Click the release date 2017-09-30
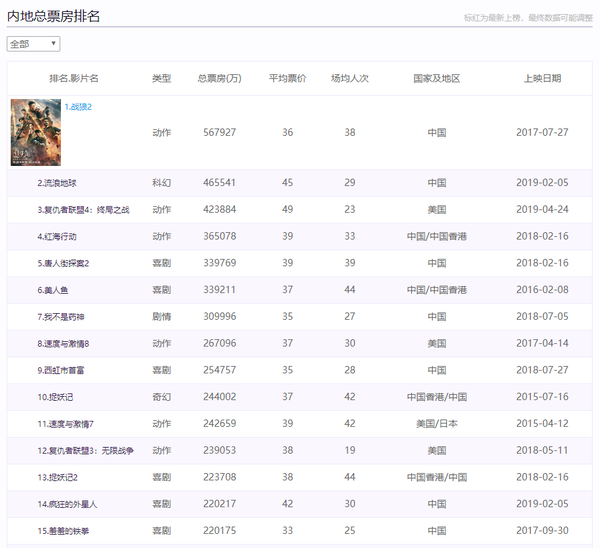 pos(542,531)
